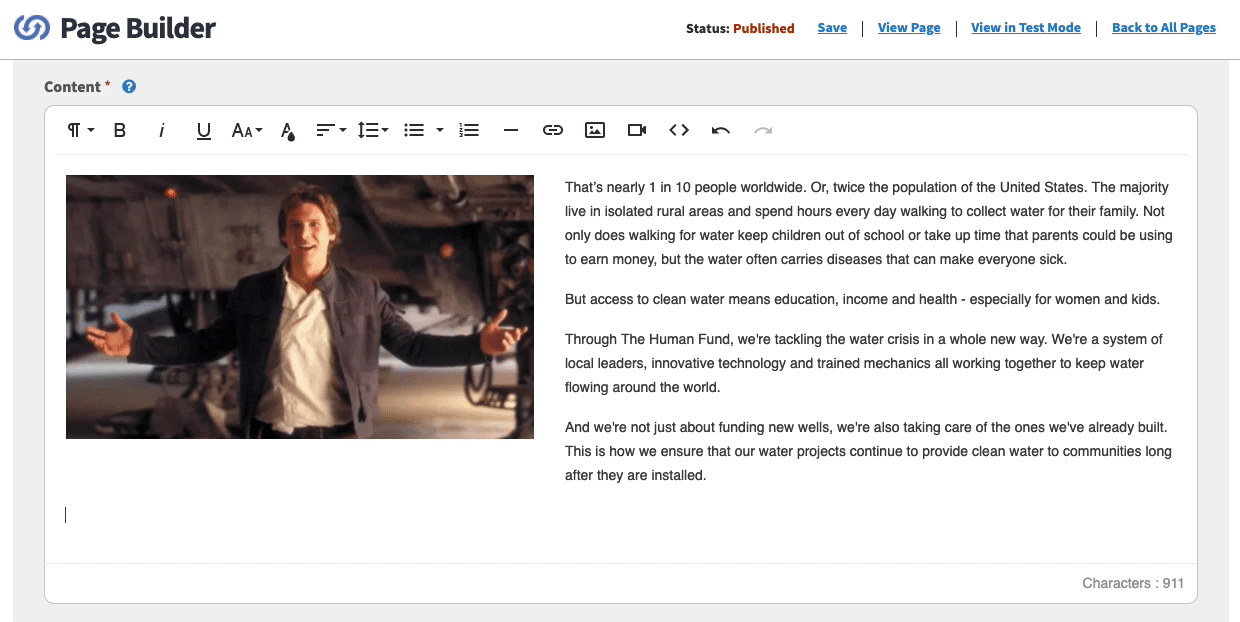Open the paragraph format dropdown

tap(80, 130)
